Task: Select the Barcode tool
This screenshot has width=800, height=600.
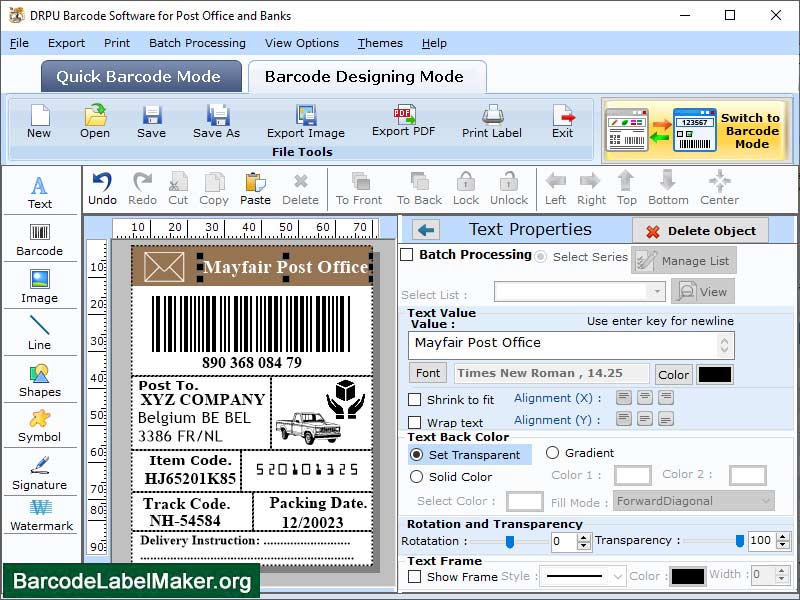Action: (40, 237)
